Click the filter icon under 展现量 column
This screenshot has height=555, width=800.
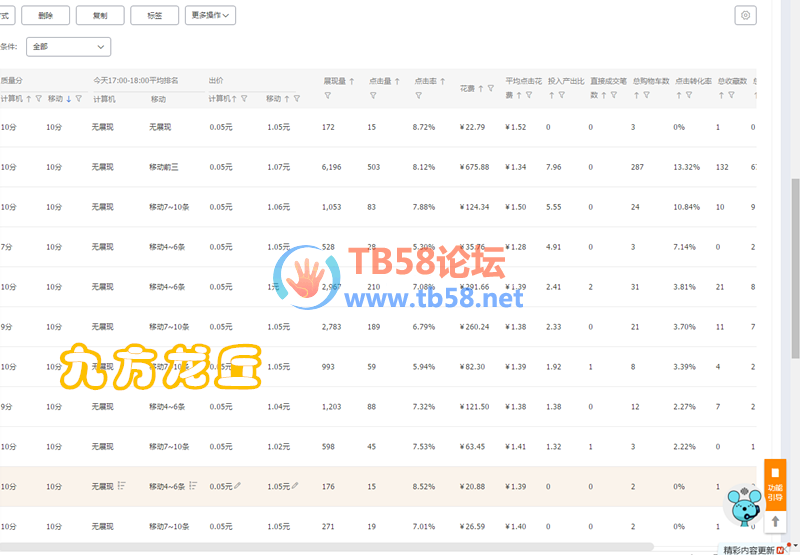[327, 96]
